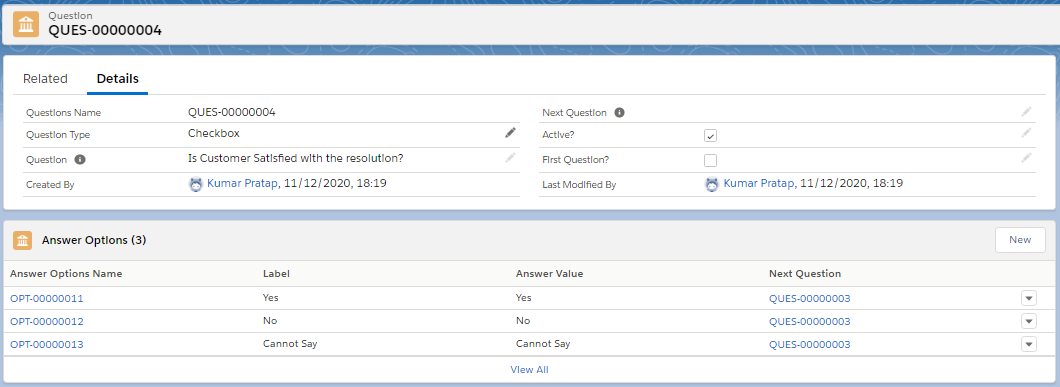Click 'Is Customer Satisfied with the resolution?' text
The height and width of the screenshot is (387, 1060).
point(296,158)
